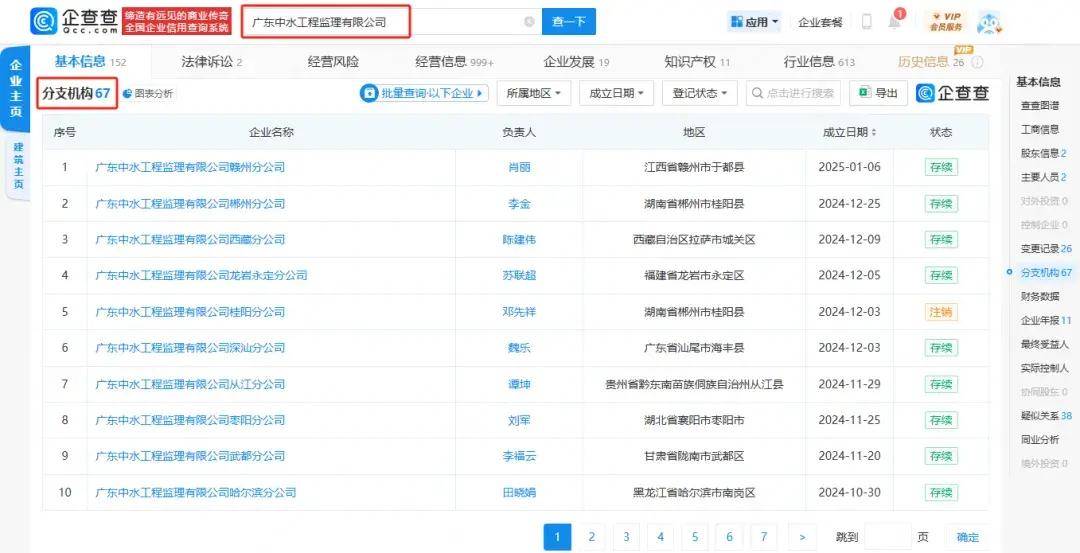The image size is (1080, 553).
Task: Switch to 经营信息 tab
Action: (455, 62)
